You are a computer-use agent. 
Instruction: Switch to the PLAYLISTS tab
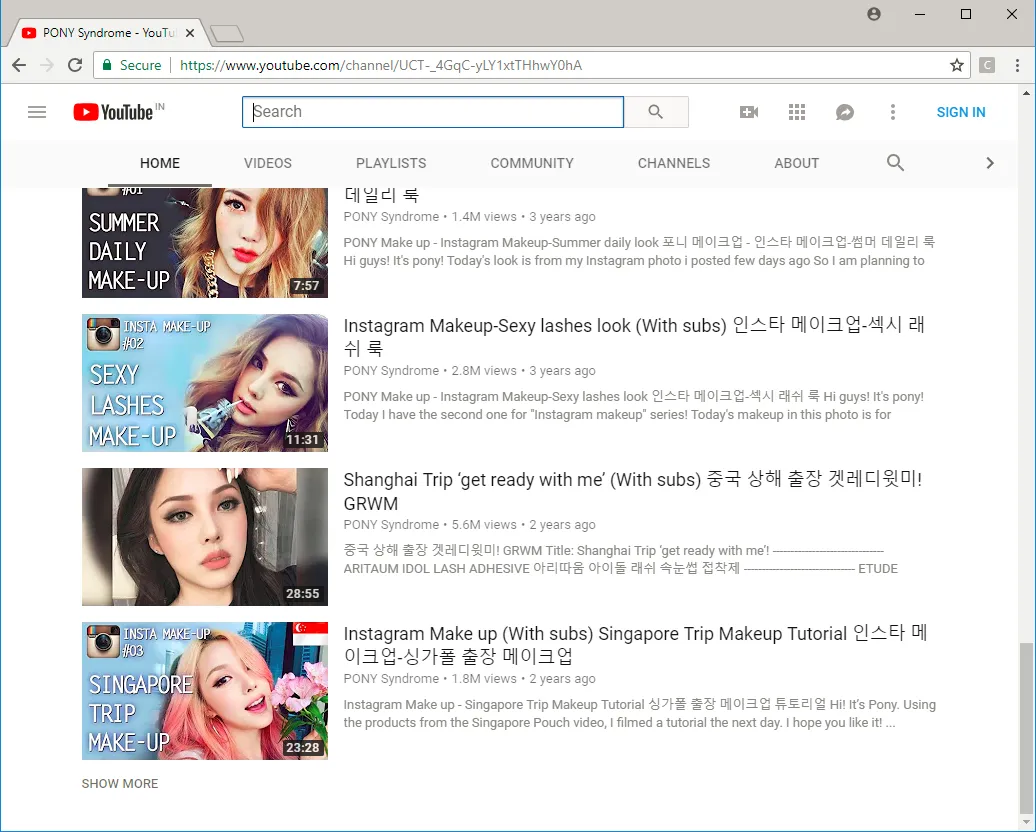[x=391, y=163]
